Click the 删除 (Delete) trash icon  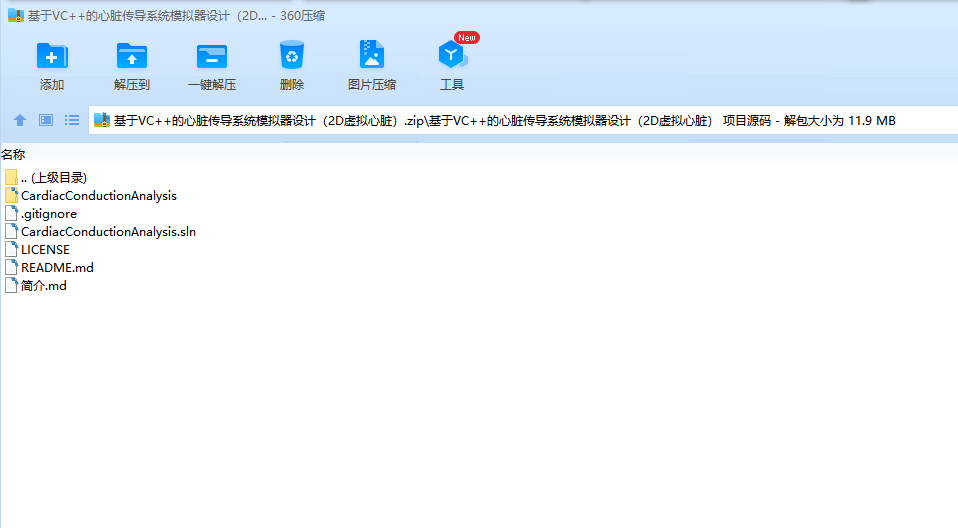pyautogui.click(x=291, y=55)
